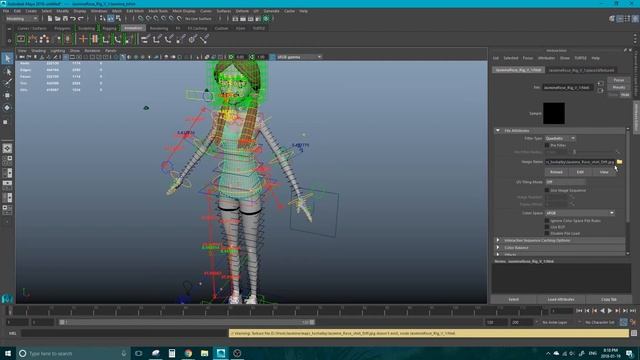This screenshot has width=640, height=360.
Task: Open the Color Space sRGB dropdown
Action: pyautogui.click(x=580, y=213)
